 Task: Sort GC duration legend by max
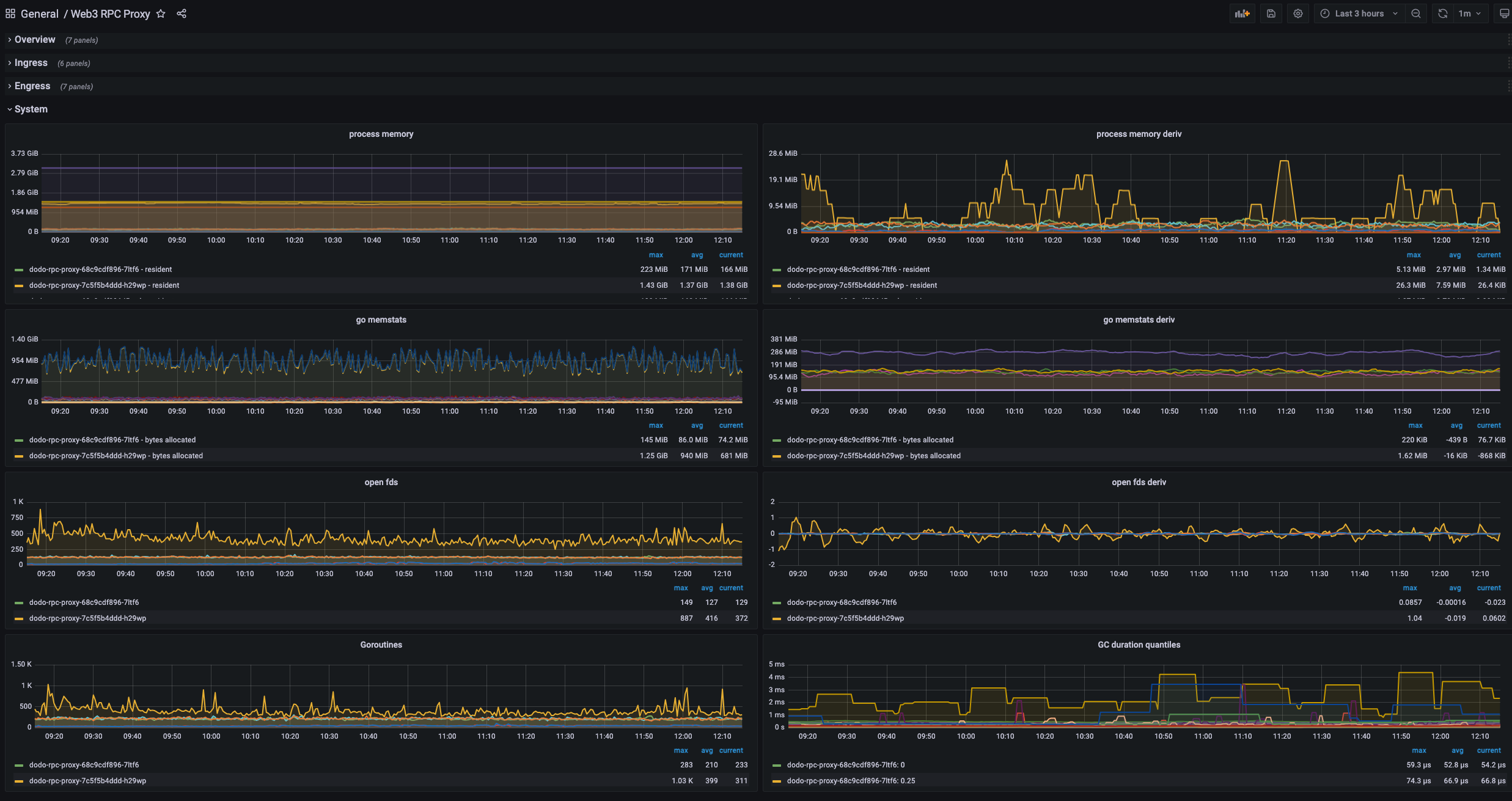pos(1419,750)
